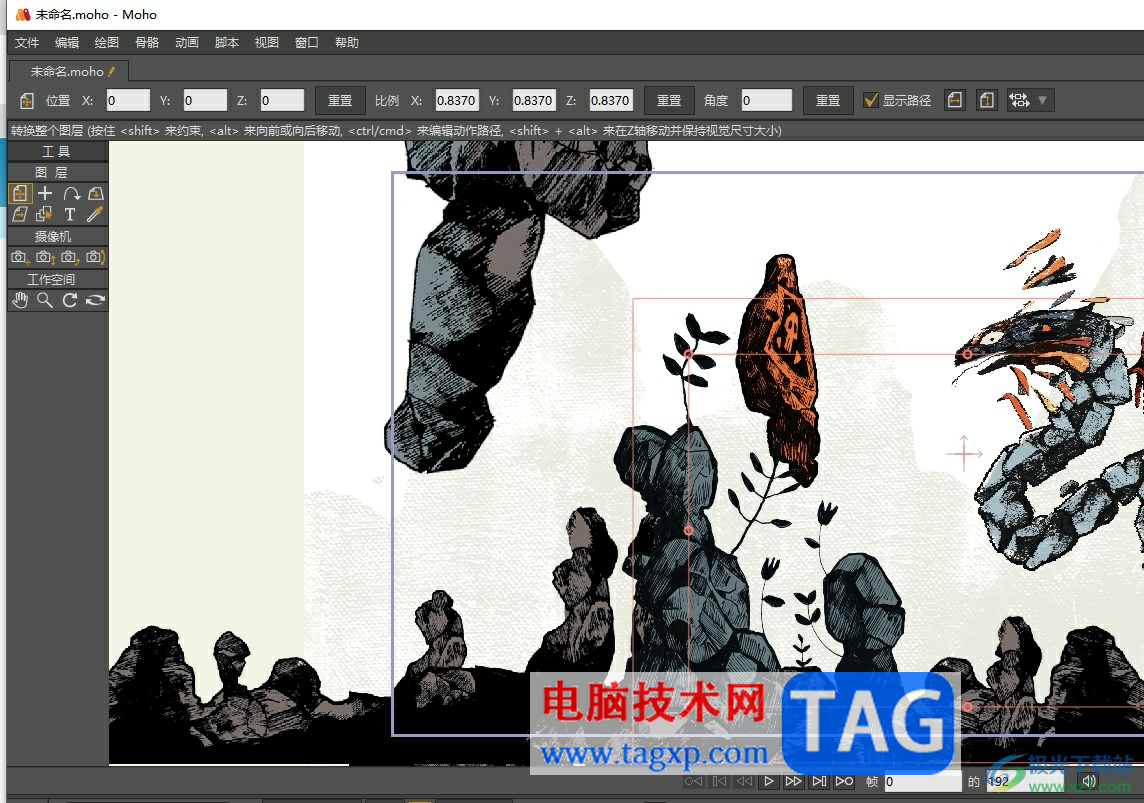Select the Eyedropper tool
This screenshot has width=1144, height=803.
pyautogui.click(x=95, y=214)
